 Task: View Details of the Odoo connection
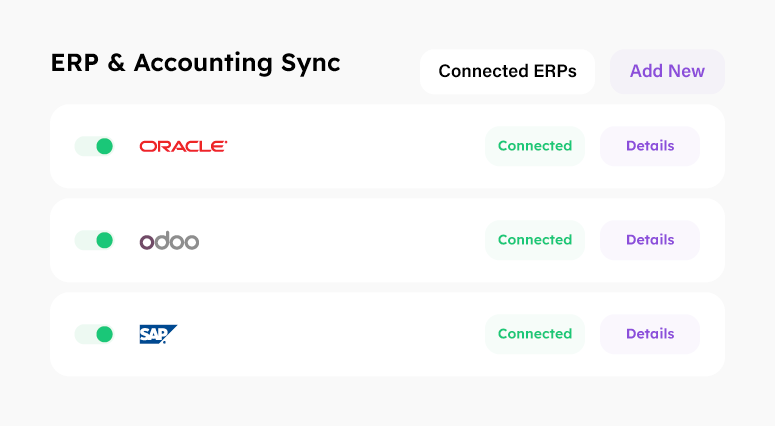coord(650,240)
